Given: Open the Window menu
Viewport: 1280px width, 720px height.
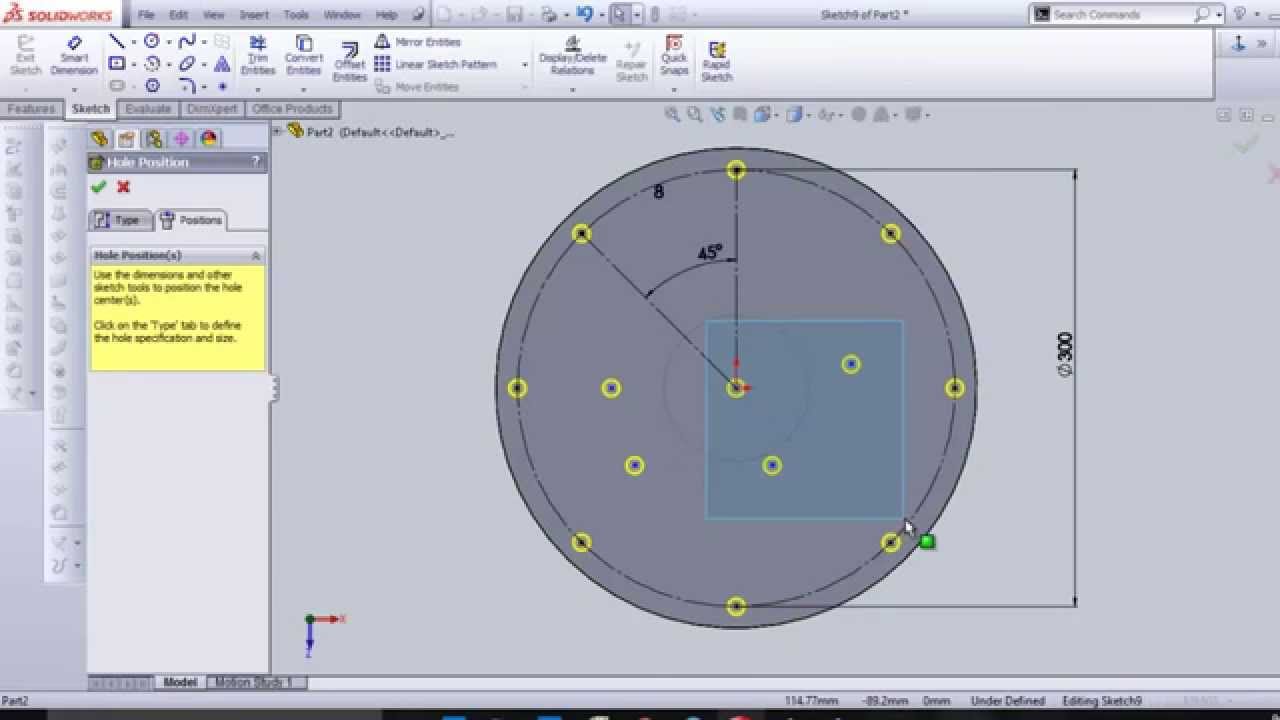Looking at the screenshot, I should [342, 15].
